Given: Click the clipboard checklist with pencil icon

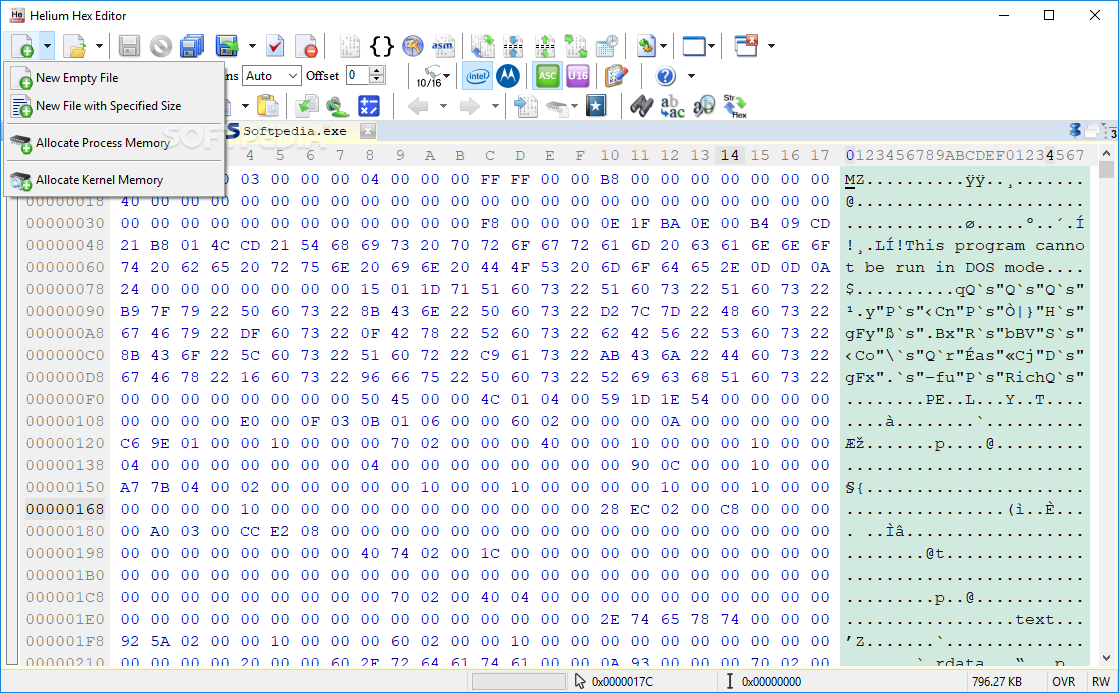Looking at the screenshot, I should click(615, 76).
